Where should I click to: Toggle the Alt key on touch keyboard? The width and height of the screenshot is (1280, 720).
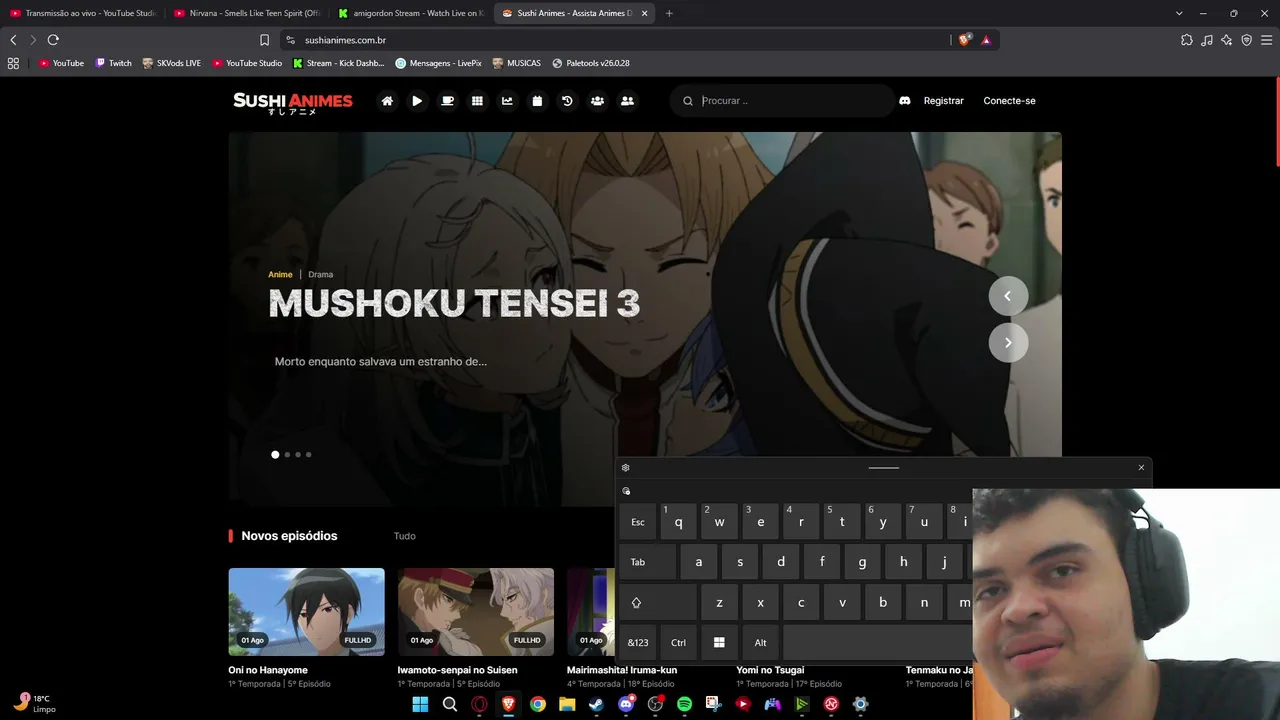tap(760, 643)
